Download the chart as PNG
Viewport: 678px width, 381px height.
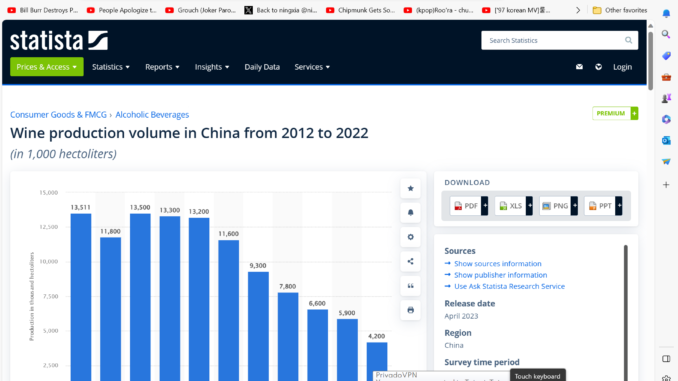pos(559,206)
